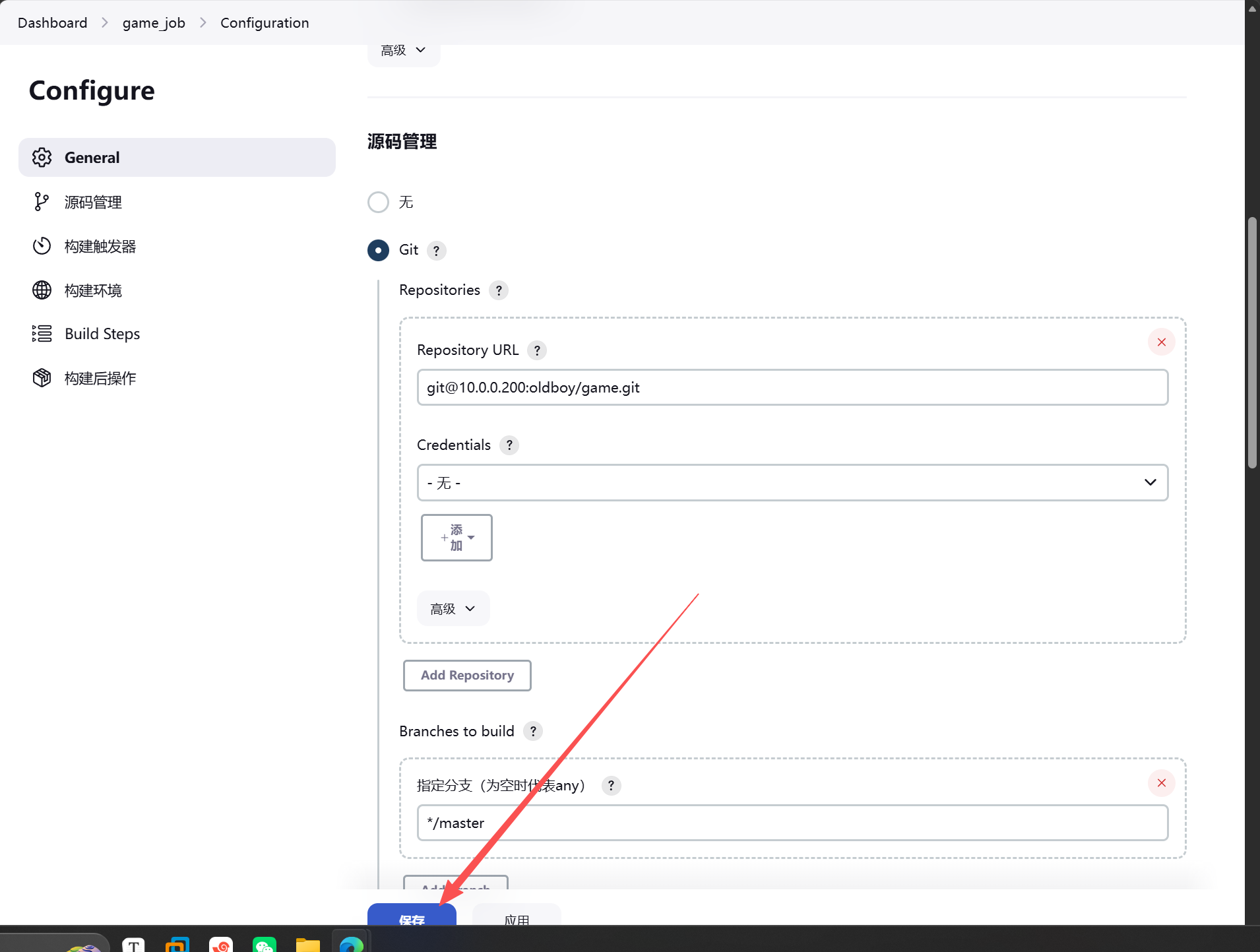Open help for the Git option
The height and width of the screenshot is (952, 1260).
(436, 251)
